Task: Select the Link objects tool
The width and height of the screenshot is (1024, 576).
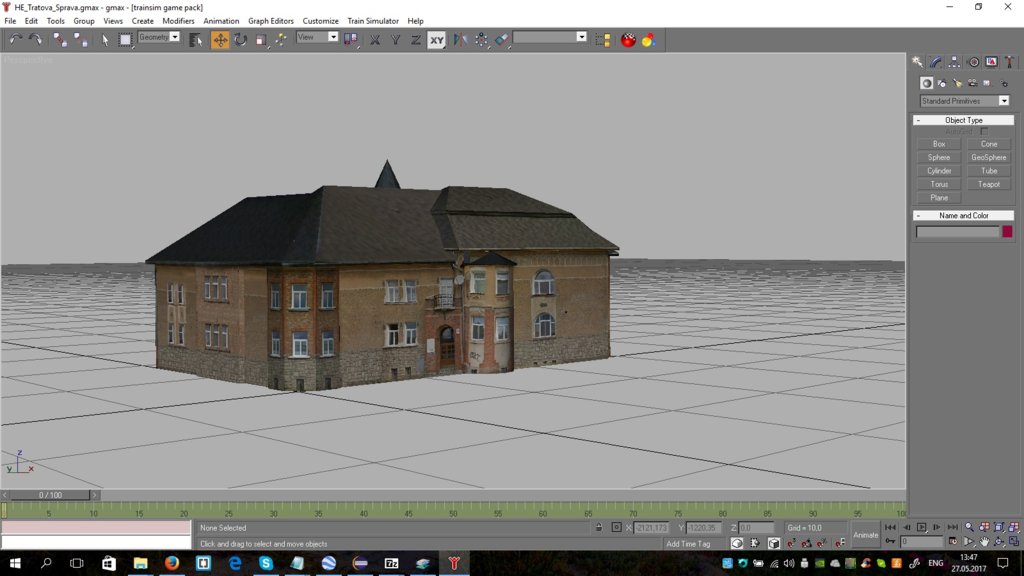Action: coord(59,40)
